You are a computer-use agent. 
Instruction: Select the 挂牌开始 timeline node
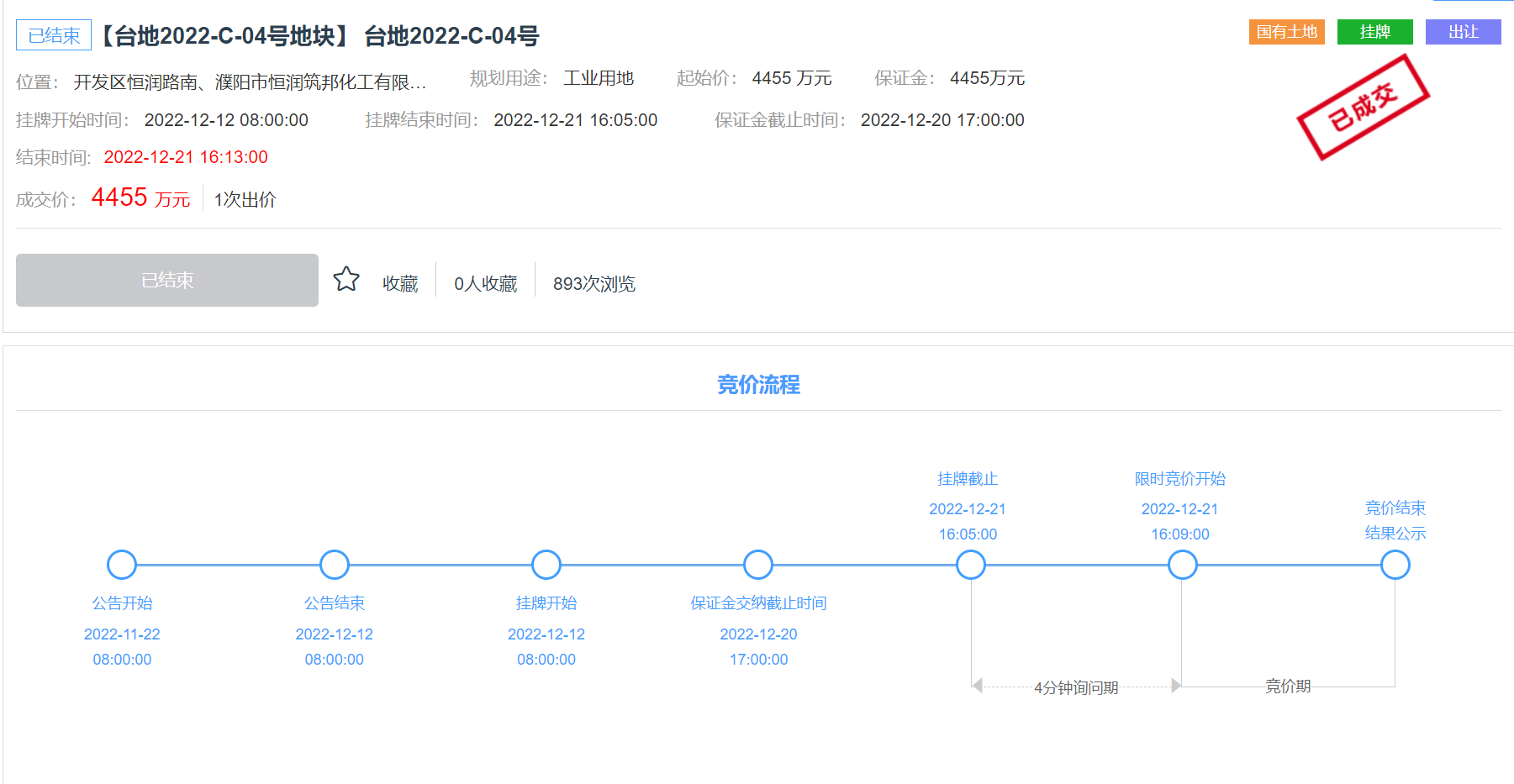(x=546, y=565)
